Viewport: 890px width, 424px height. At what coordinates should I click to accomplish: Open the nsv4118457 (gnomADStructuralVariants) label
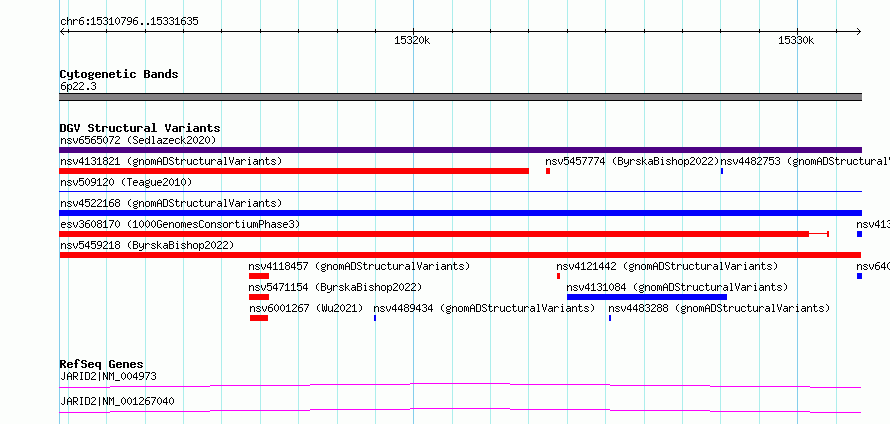coord(359,266)
